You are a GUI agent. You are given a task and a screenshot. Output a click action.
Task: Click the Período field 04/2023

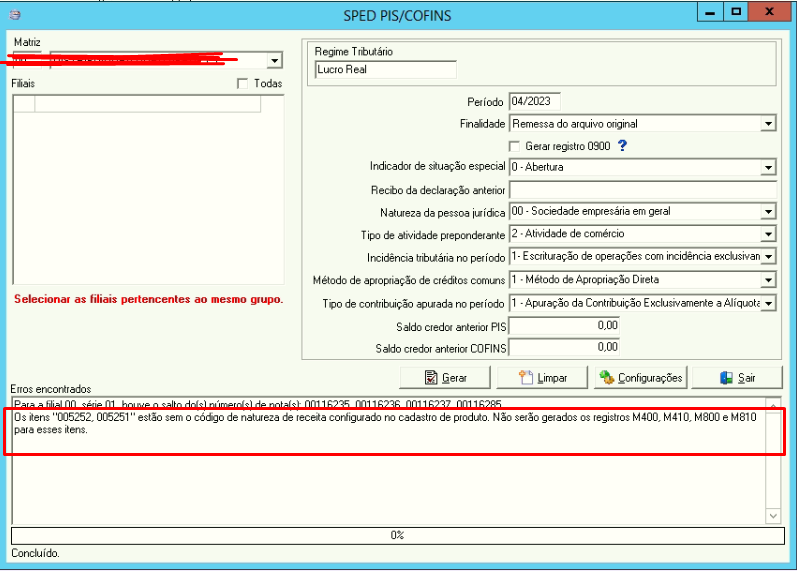pyautogui.click(x=534, y=101)
